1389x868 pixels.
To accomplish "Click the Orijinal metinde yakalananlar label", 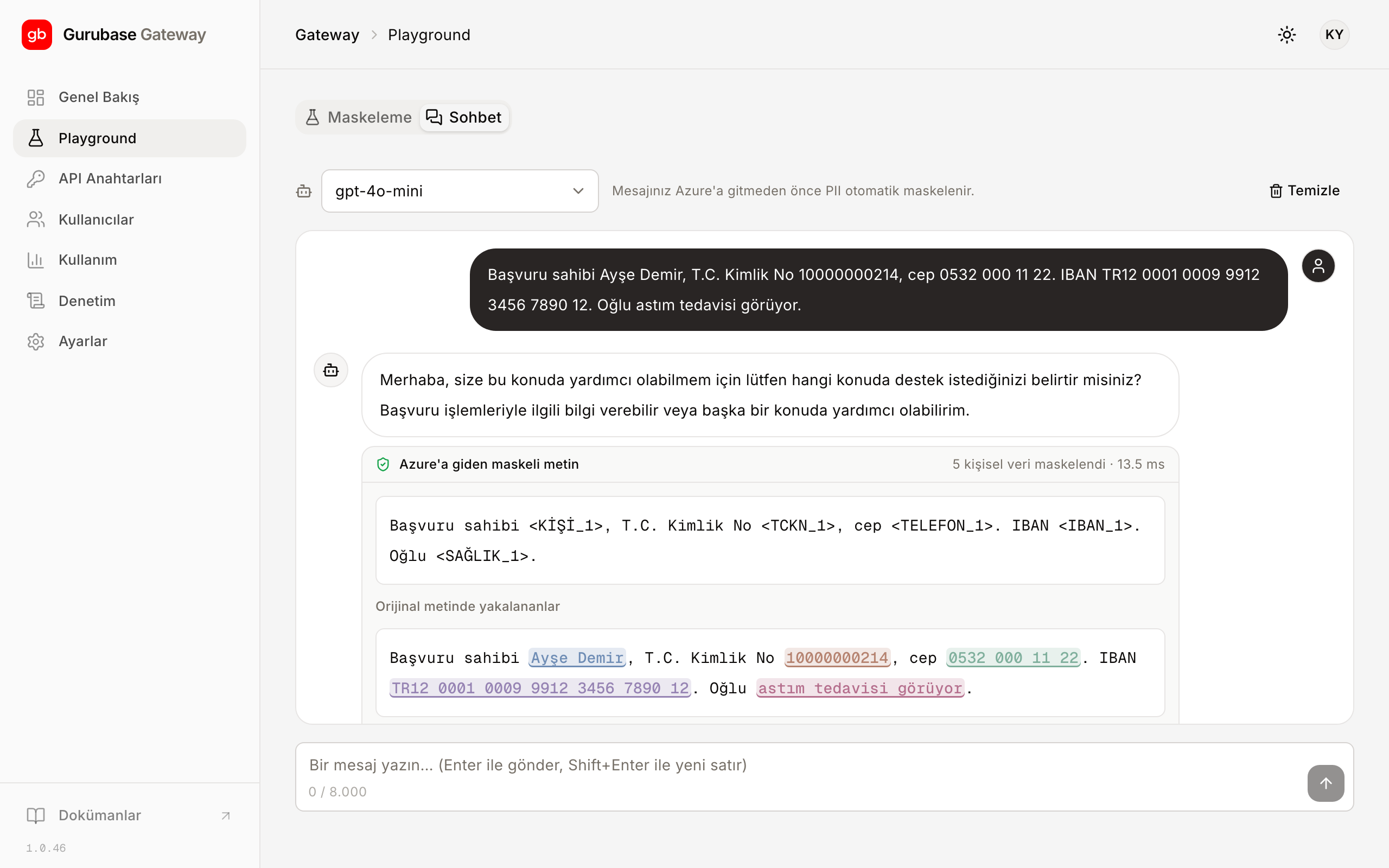I will point(467,606).
